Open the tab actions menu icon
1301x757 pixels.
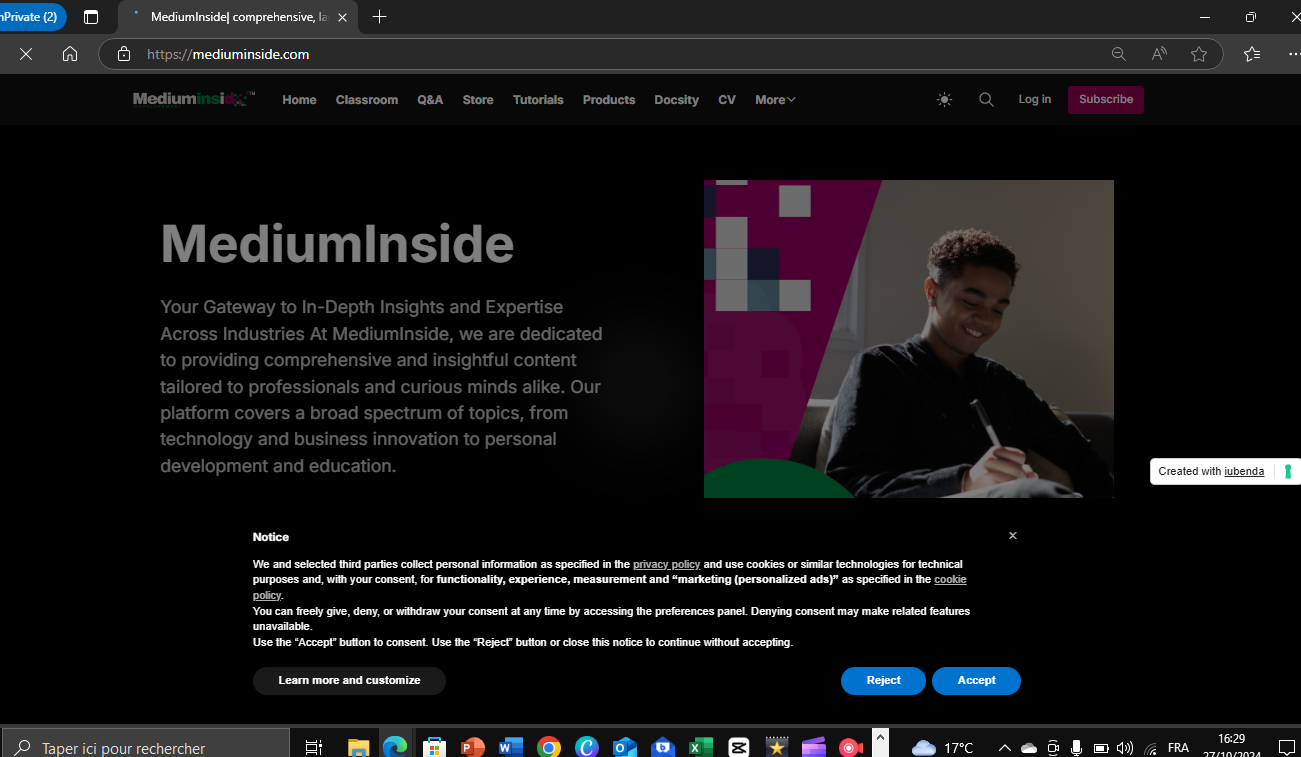pyautogui.click(x=91, y=17)
